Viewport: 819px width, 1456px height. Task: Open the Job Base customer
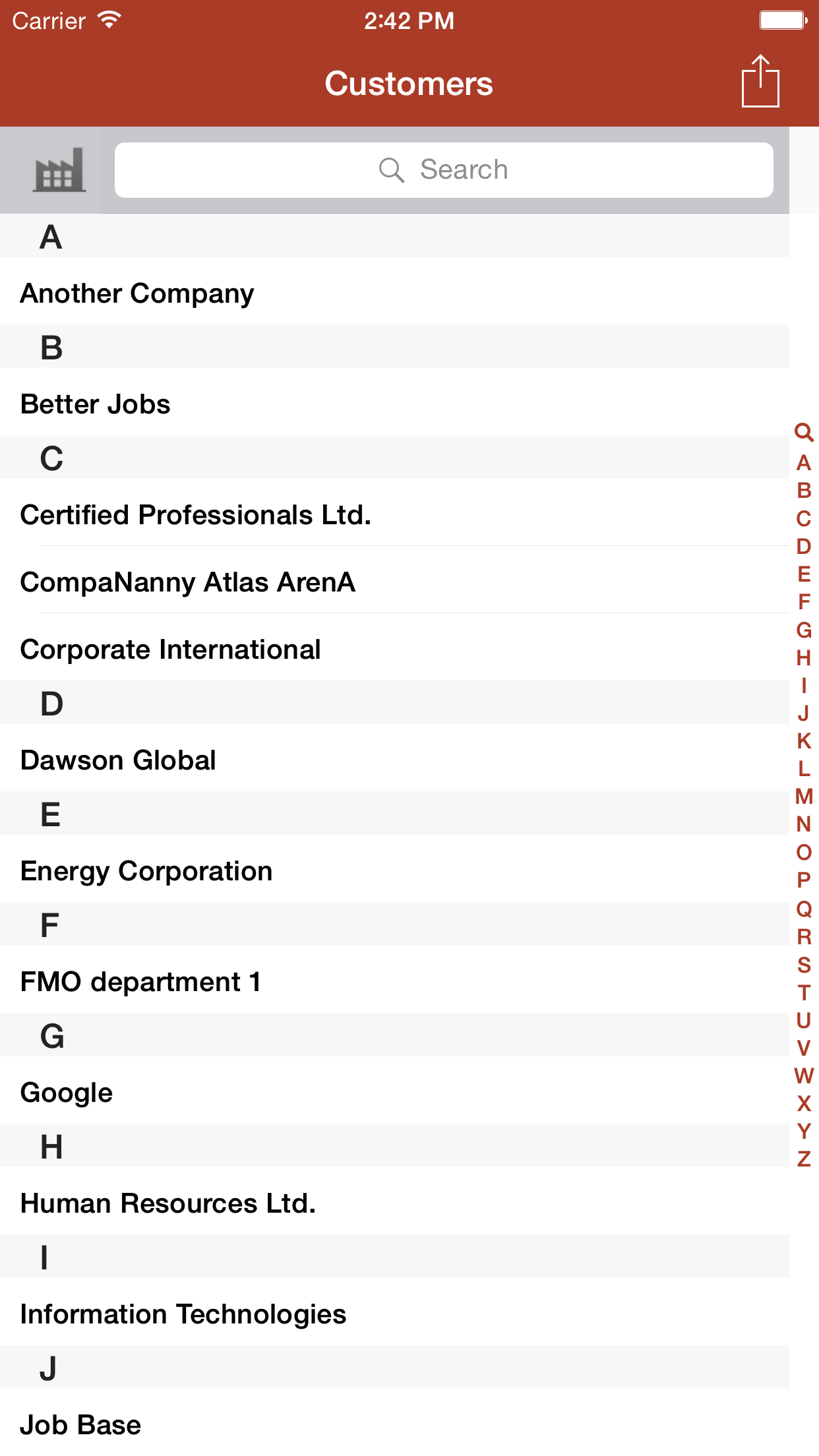pyautogui.click(x=80, y=1425)
